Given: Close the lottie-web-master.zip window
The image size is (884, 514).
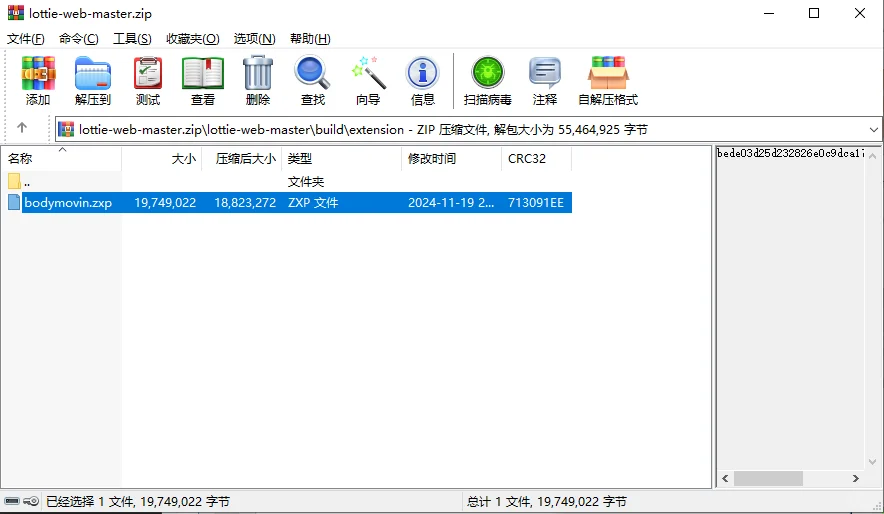Looking at the screenshot, I should 860,13.
